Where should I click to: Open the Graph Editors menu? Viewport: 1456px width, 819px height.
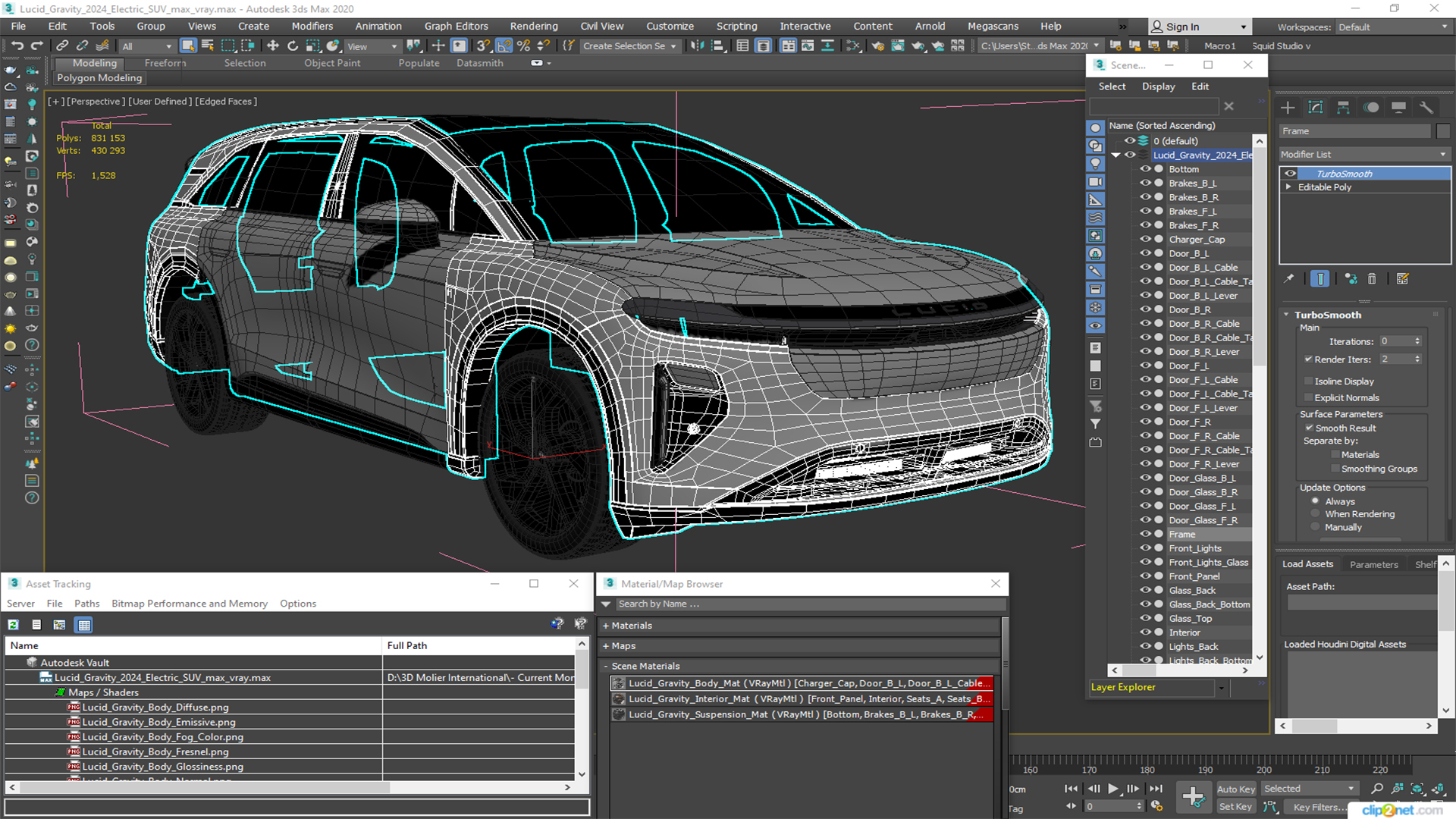[x=456, y=26]
